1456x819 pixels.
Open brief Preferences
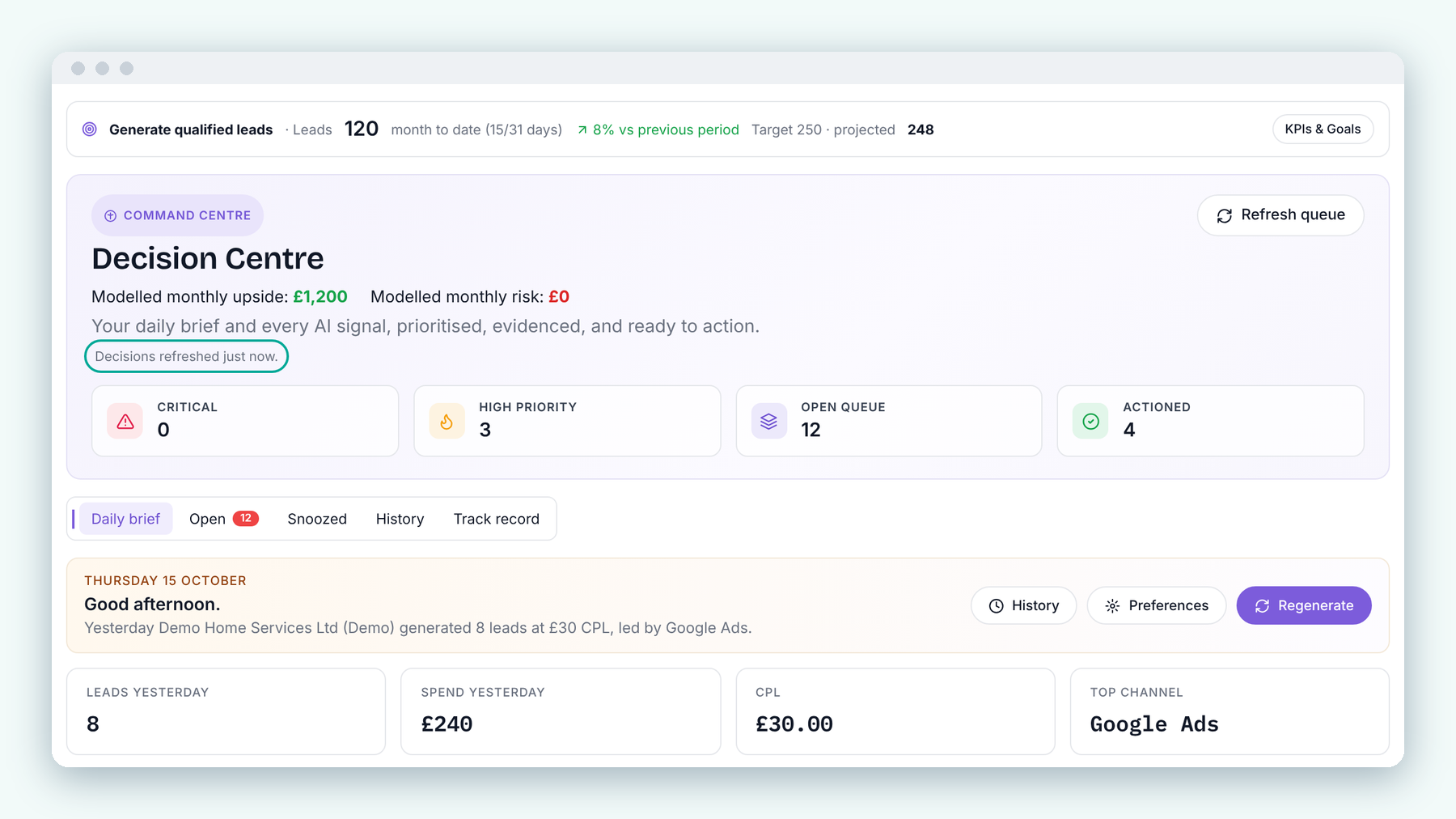point(1157,605)
